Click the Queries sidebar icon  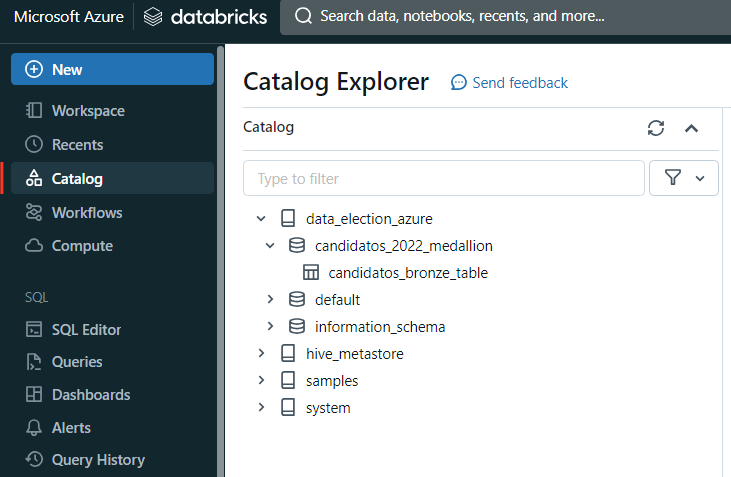click(x=34, y=362)
